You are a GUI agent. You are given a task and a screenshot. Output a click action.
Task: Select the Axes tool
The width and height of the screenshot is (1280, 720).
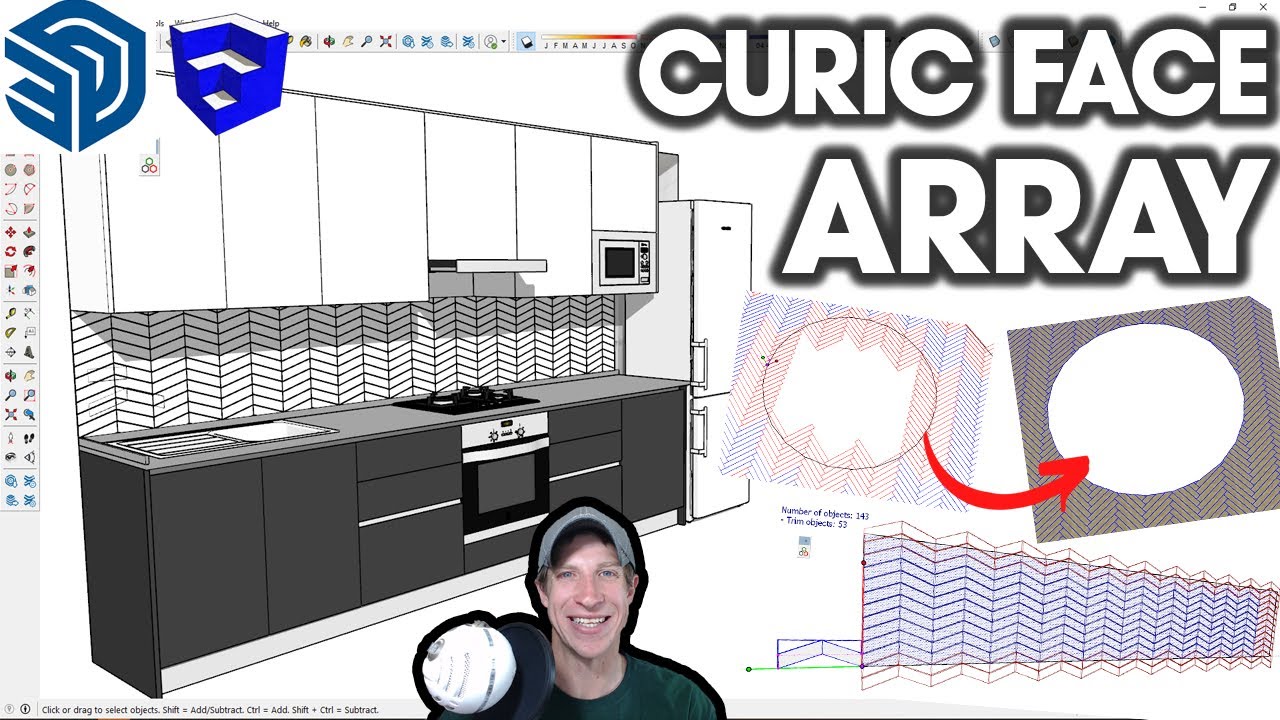[x=10, y=351]
